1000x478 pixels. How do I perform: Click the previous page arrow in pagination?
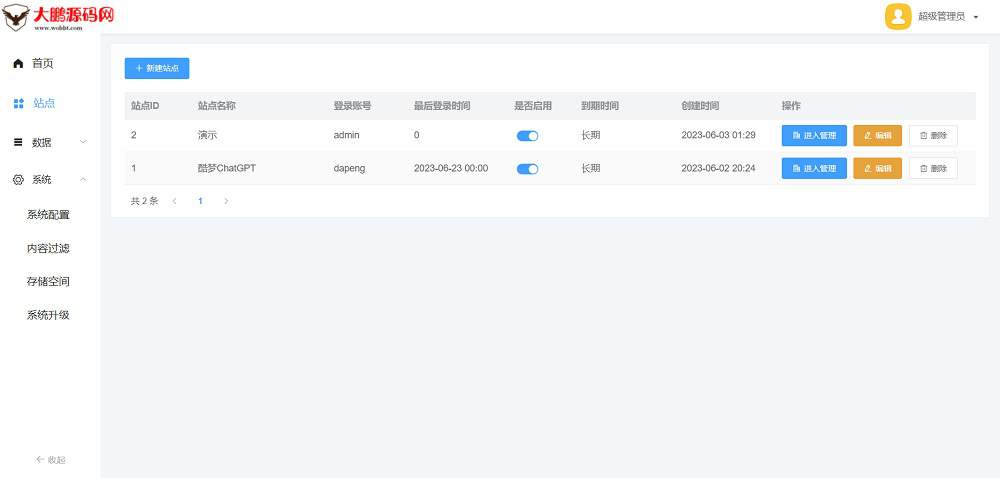click(174, 201)
